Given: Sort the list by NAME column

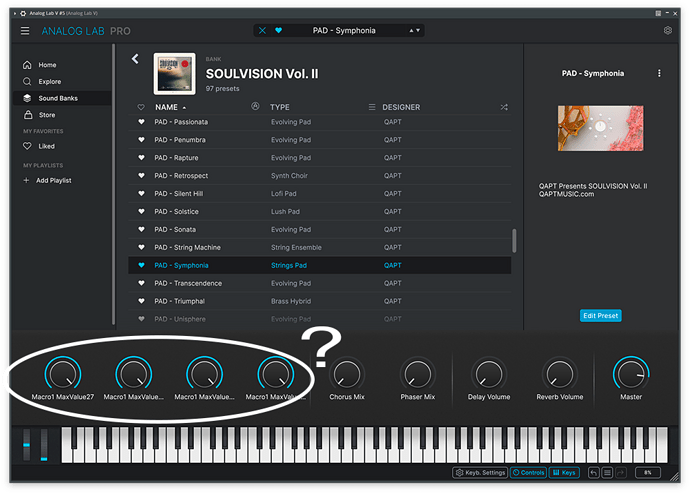Looking at the screenshot, I should pos(166,107).
